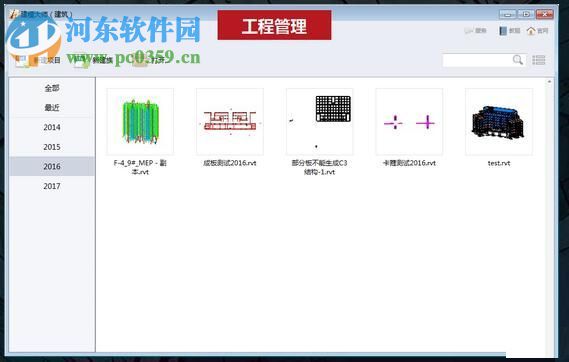Click the scroll-up arrow of file list

pos(549,82)
